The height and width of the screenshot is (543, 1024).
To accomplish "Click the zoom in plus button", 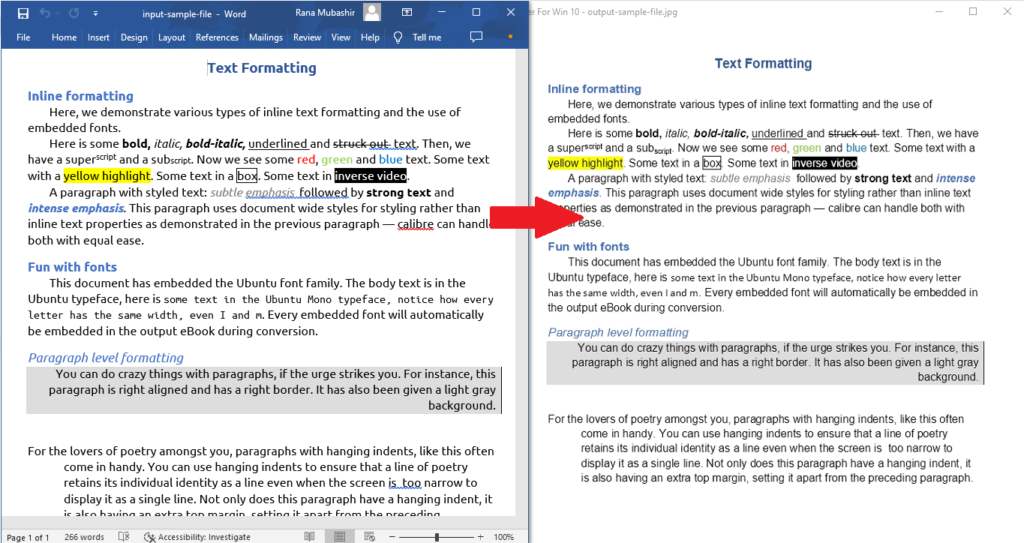I will click(x=481, y=536).
